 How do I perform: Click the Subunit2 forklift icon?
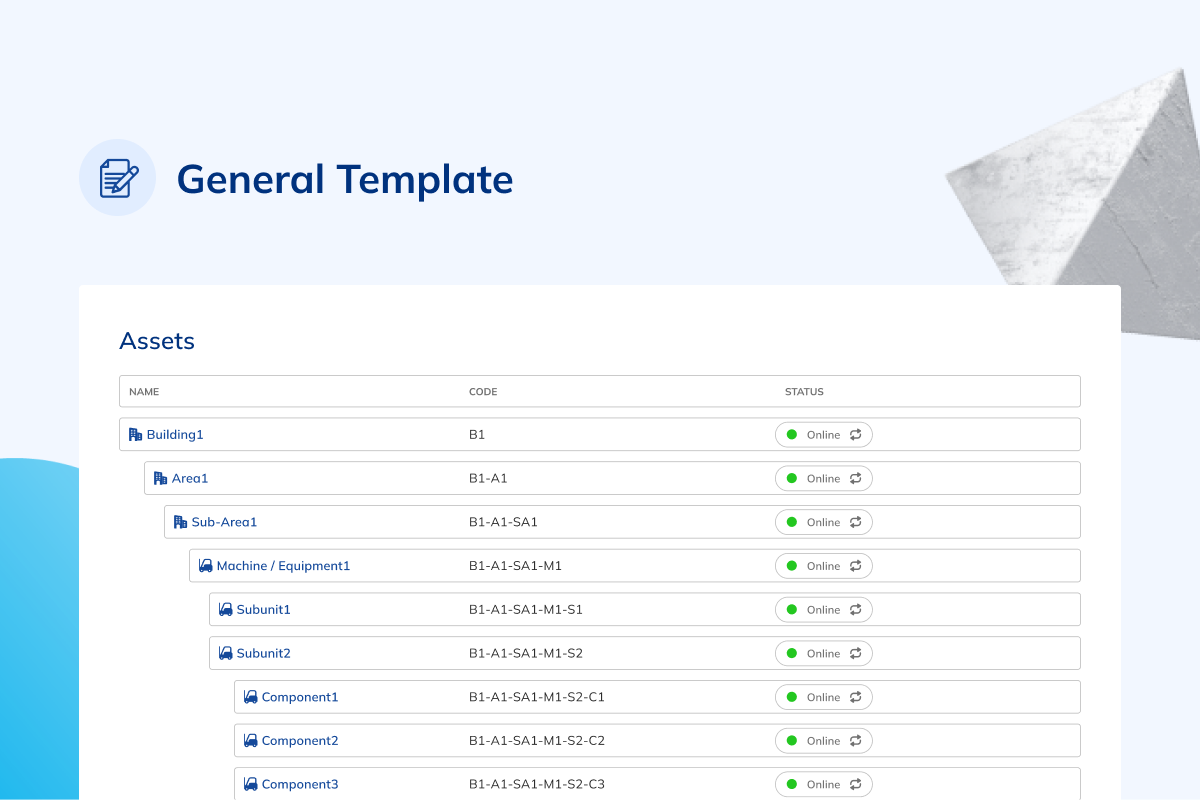pos(226,653)
